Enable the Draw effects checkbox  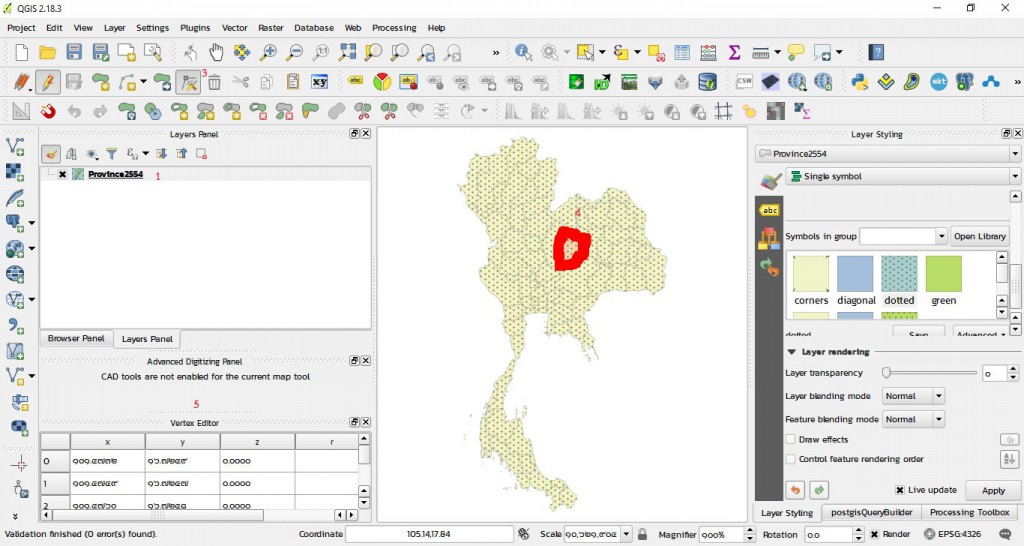[x=791, y=439]
